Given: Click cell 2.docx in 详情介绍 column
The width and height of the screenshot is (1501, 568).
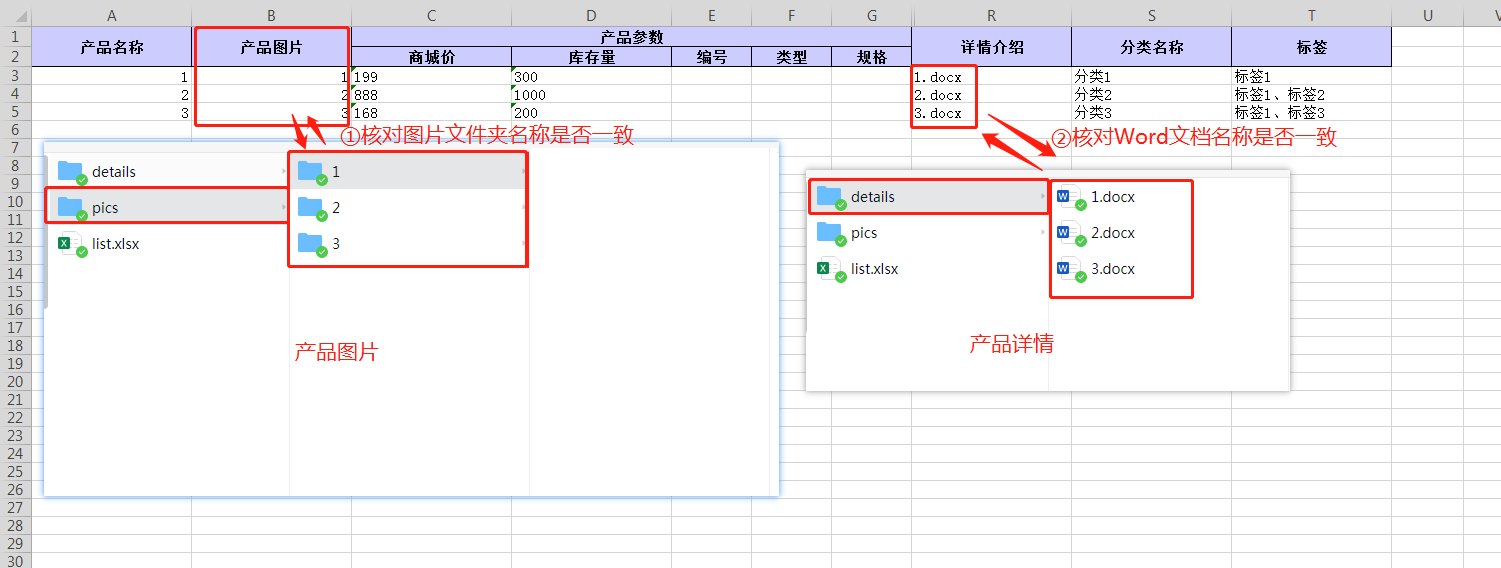Looking at the screenshot, I should coord(991,94).
